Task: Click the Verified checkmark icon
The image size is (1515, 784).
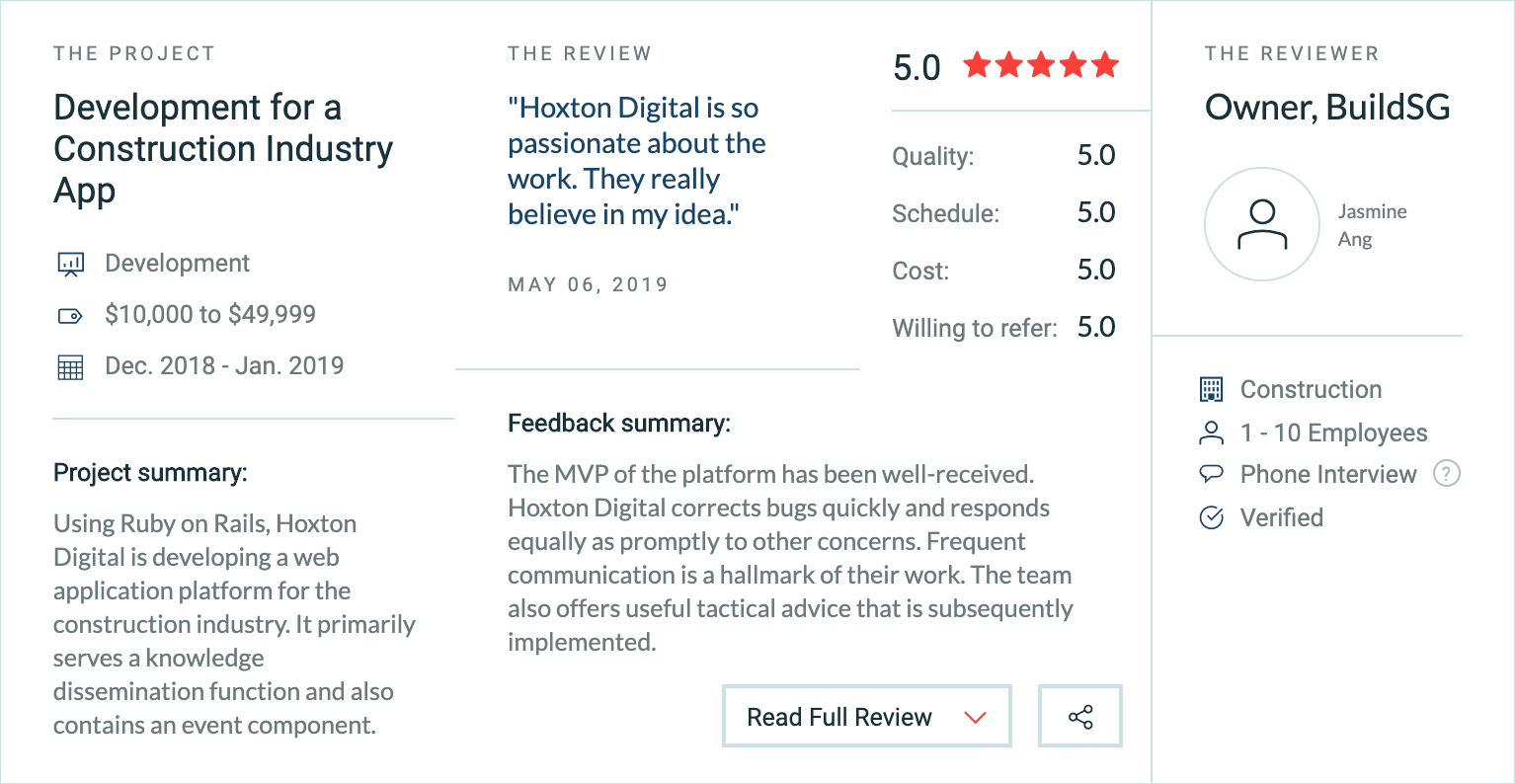Action: [1211, 517]
